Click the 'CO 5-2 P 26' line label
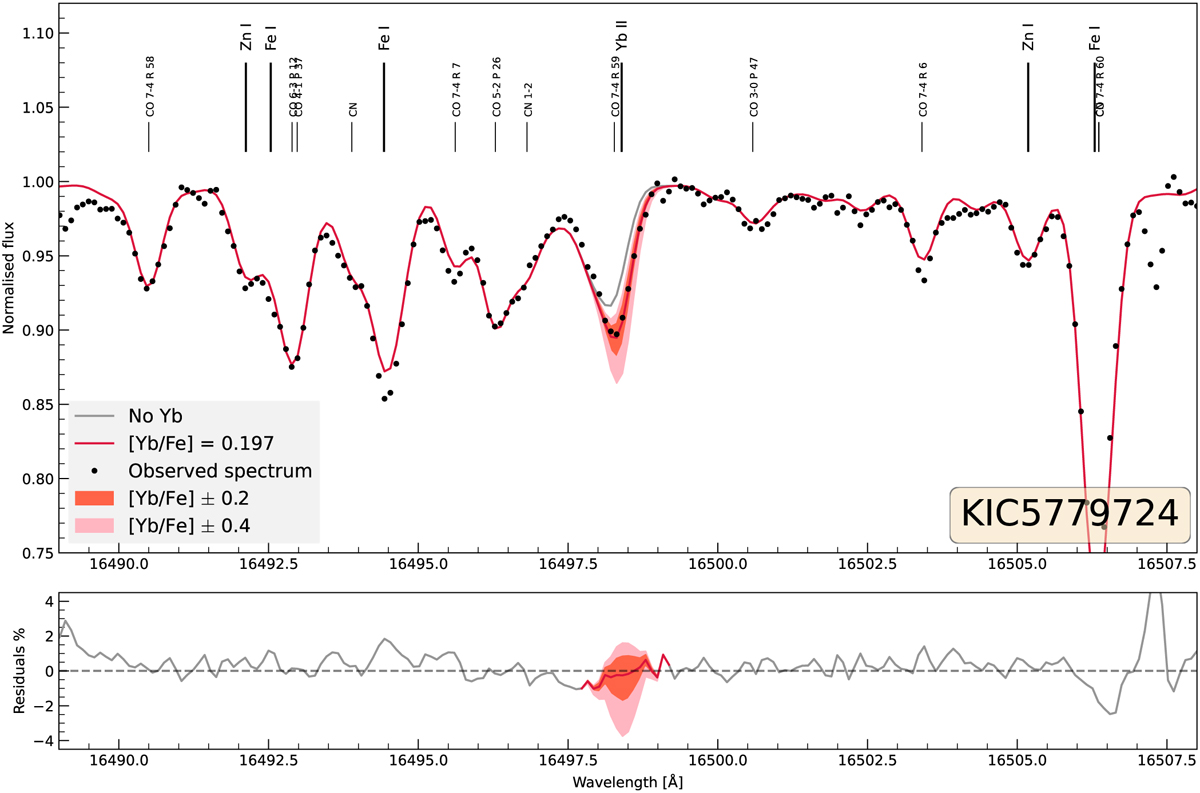Image resolution: width=1200 pixels, height=793 pixels. [x=496, y=86]
